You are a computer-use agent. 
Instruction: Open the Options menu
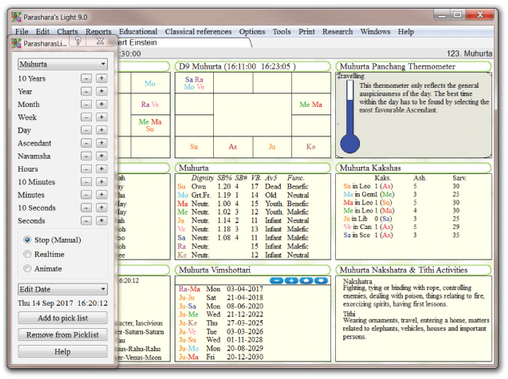pyautogui.click(x=252, y=32)
